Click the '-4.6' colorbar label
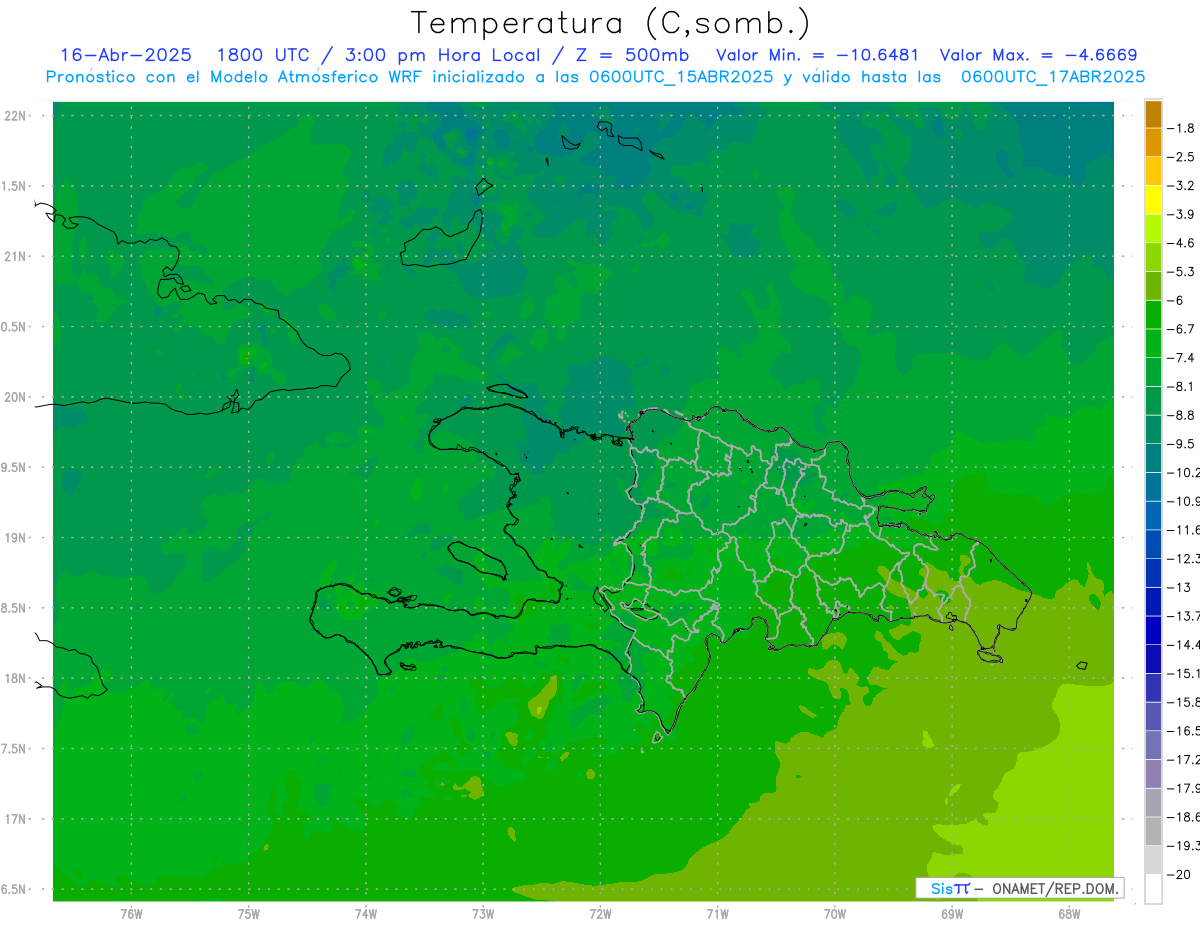 1183,243
